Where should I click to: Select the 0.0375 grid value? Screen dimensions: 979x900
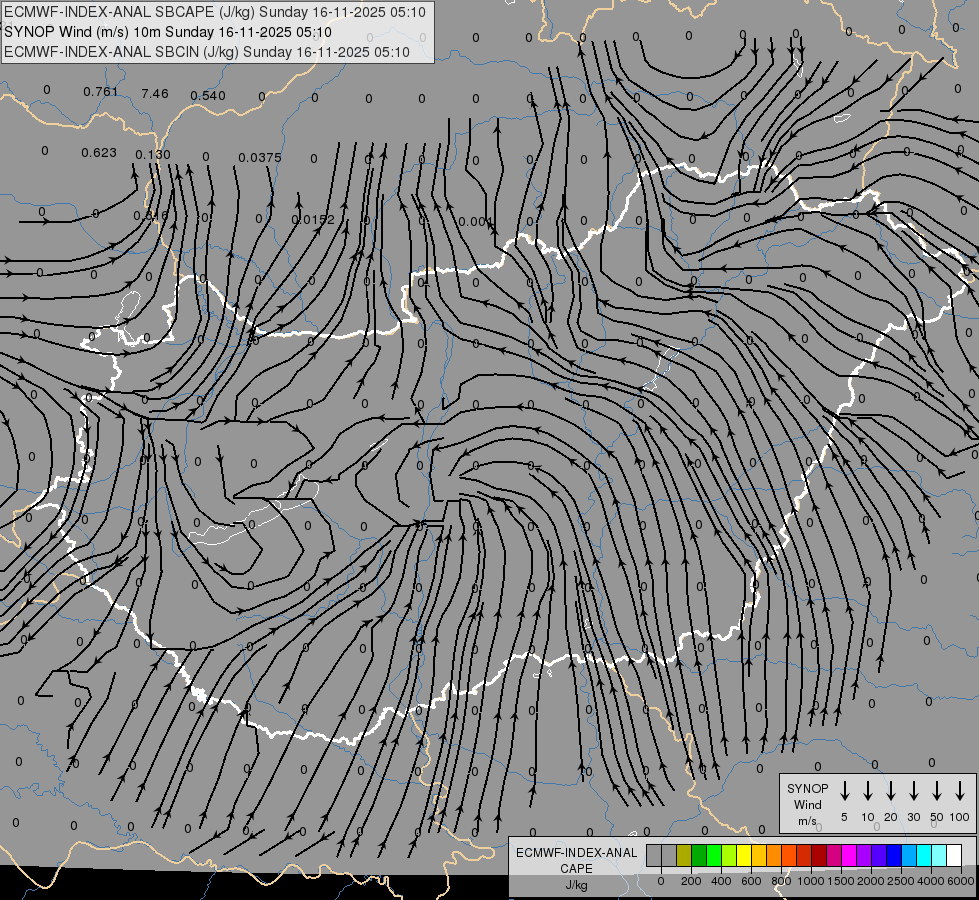click(x=260, y=157)
